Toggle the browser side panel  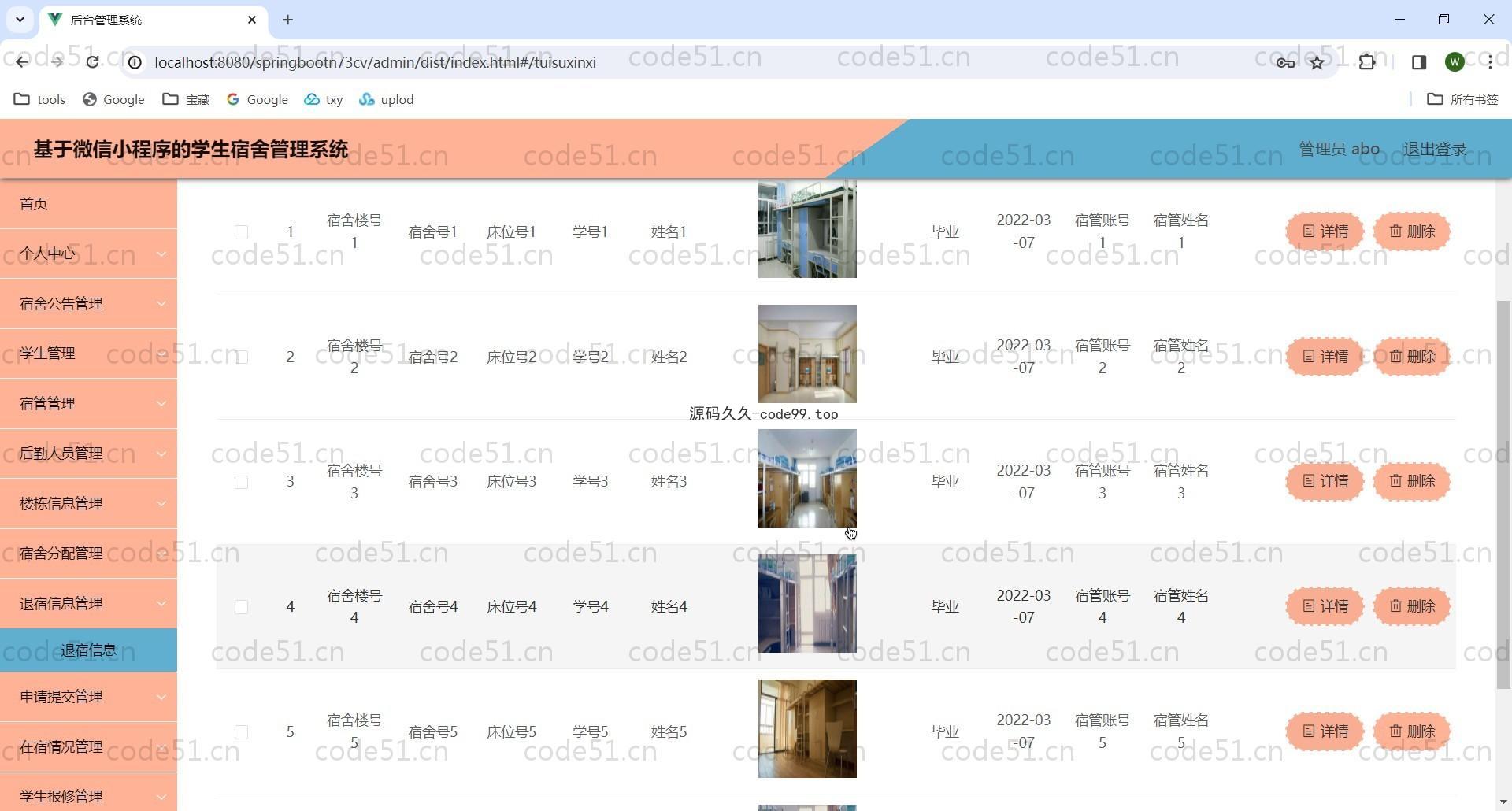tap(1419, 62)
